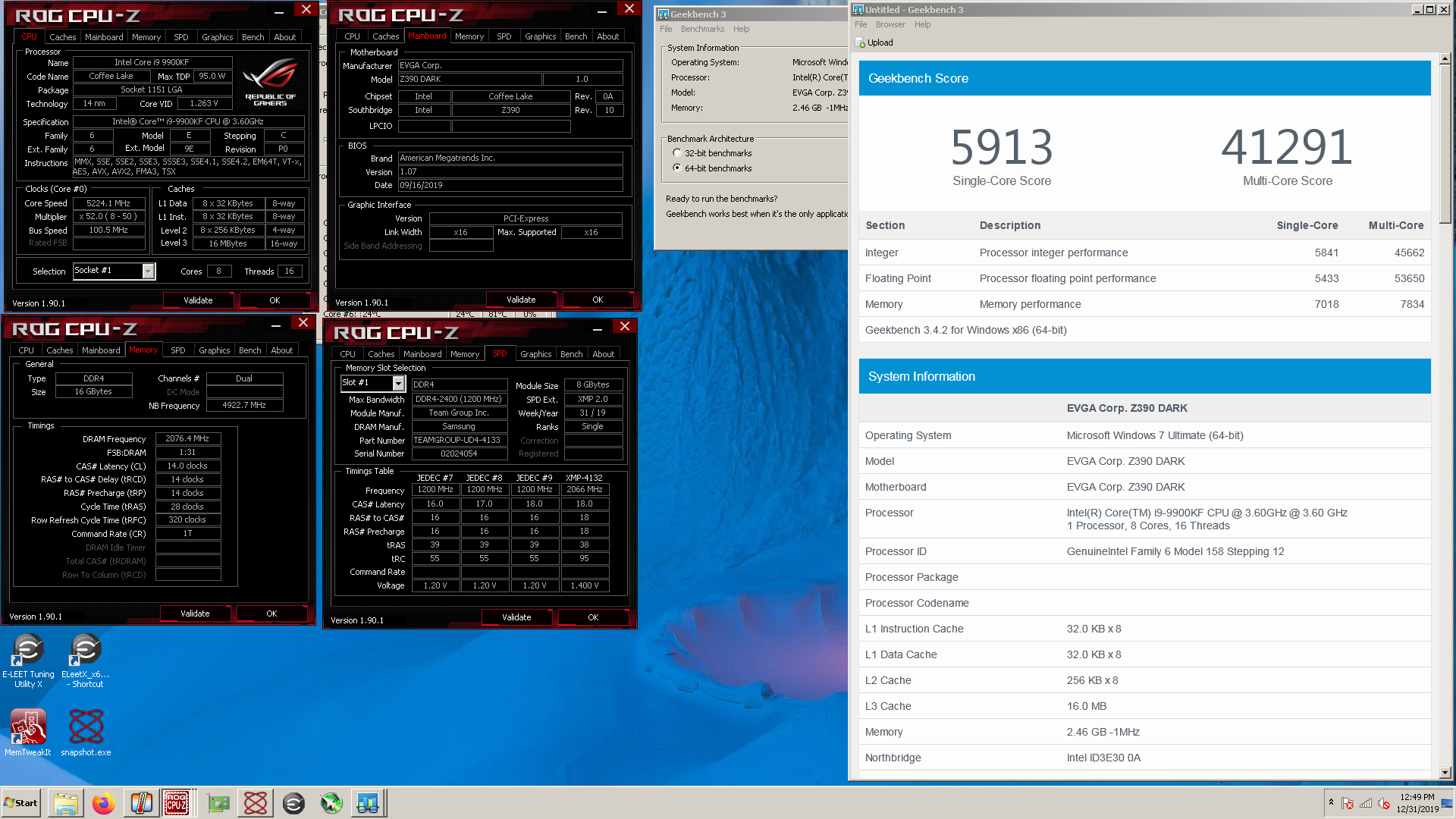The image size is (1456, 819).
Task: Open the File menu in Geekbench 3 window
Action: coord(666,29)
